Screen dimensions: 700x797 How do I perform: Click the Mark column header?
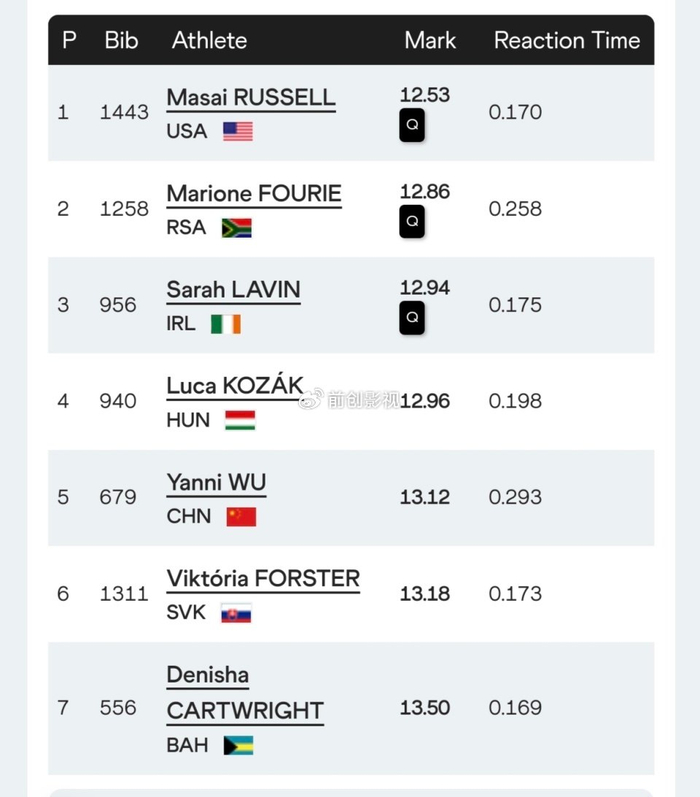point(430,40)
